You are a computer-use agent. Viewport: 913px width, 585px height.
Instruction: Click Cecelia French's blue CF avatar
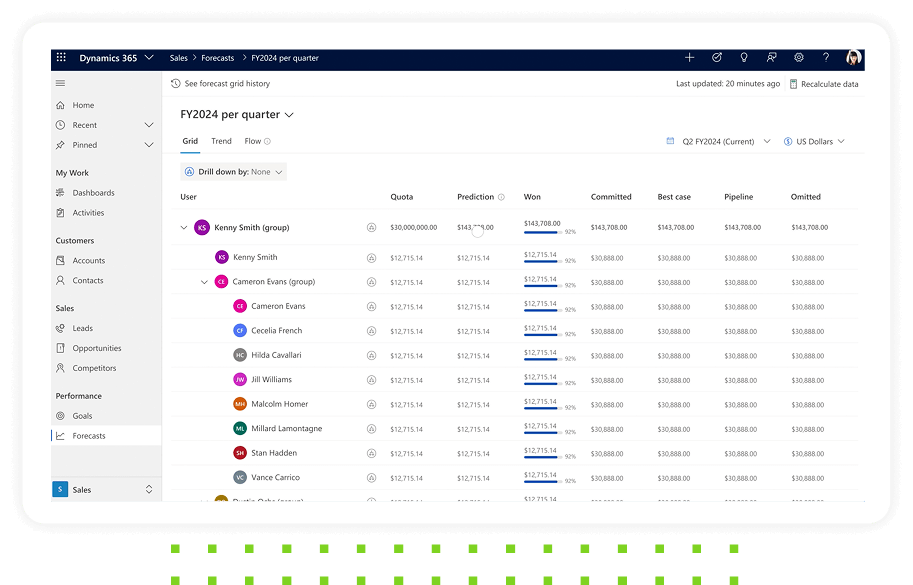point(240,331)
